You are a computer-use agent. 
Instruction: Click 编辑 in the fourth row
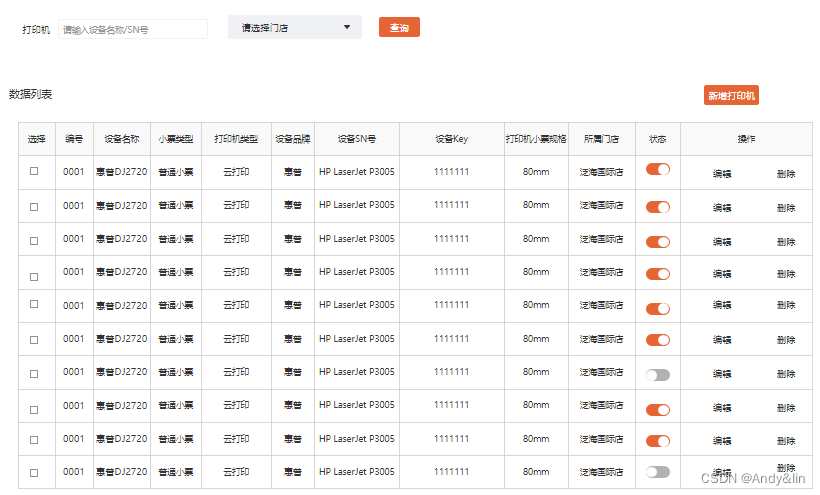pyautogui.click(x=722, y=274)
